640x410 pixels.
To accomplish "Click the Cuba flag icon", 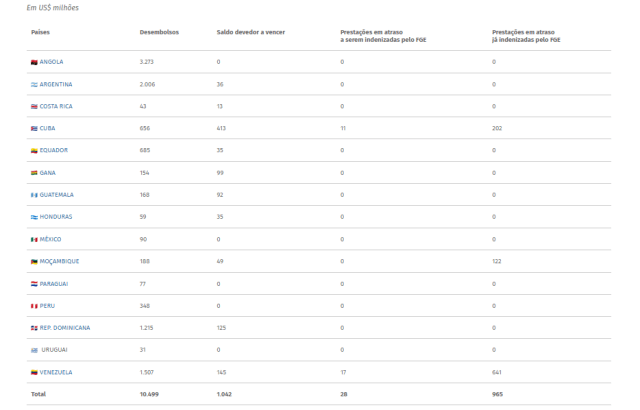I will tap(34, 129).
